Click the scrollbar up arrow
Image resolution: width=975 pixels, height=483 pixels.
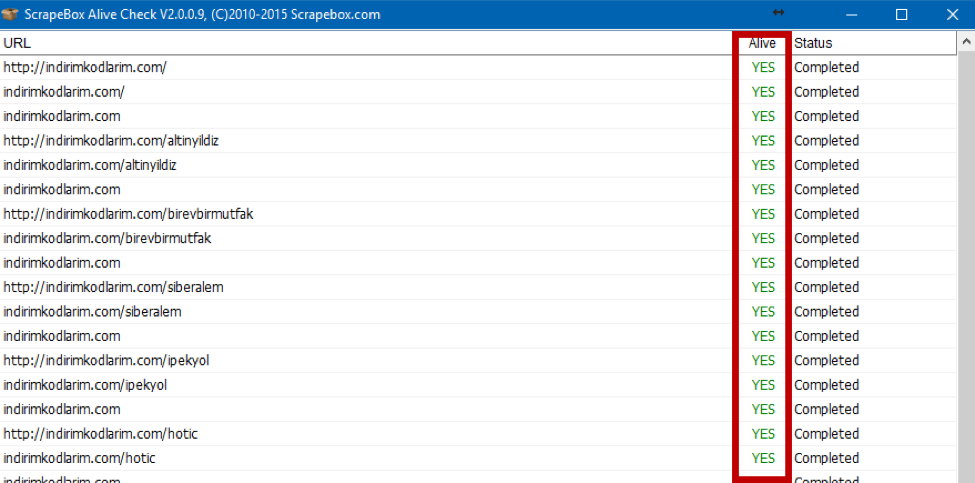966,42
